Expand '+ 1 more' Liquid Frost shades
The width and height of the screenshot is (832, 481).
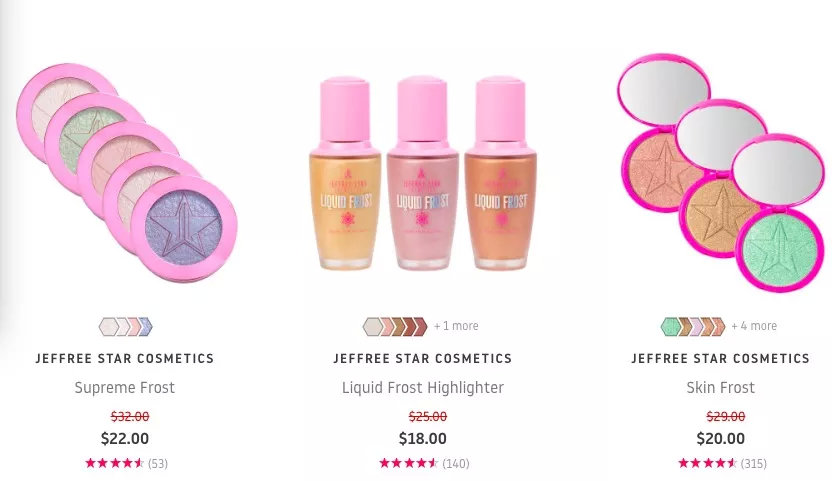[x=456, y=326]
